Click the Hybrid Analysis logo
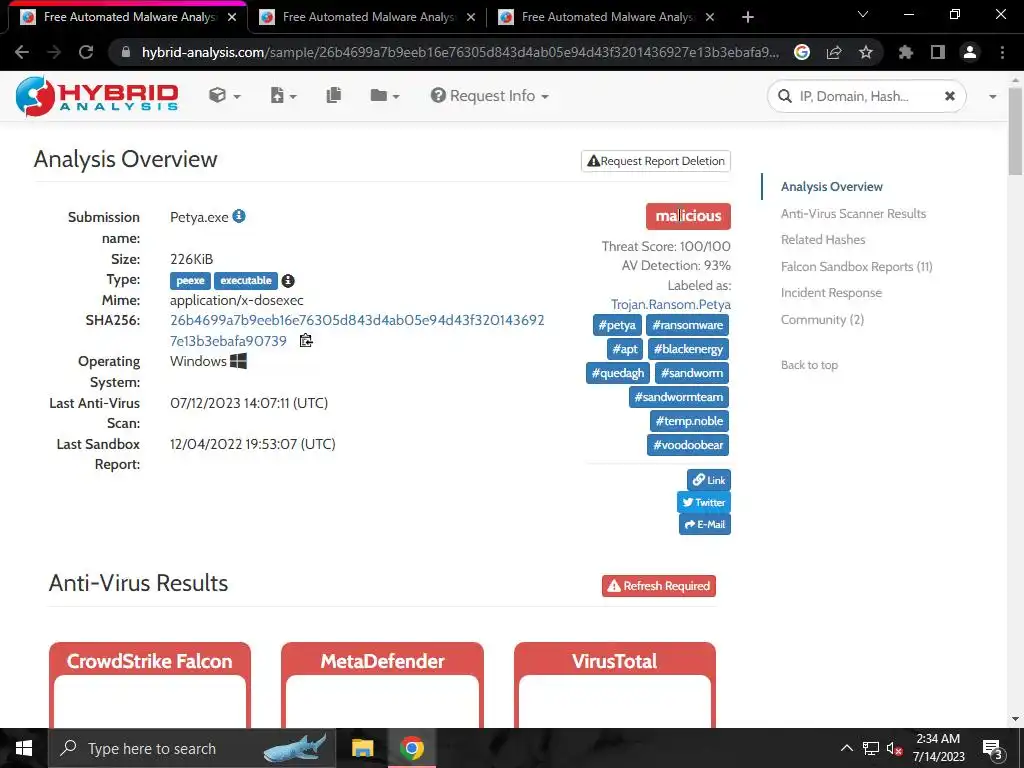Screen dimensions: 1024x768 click(x=97, y=96)
